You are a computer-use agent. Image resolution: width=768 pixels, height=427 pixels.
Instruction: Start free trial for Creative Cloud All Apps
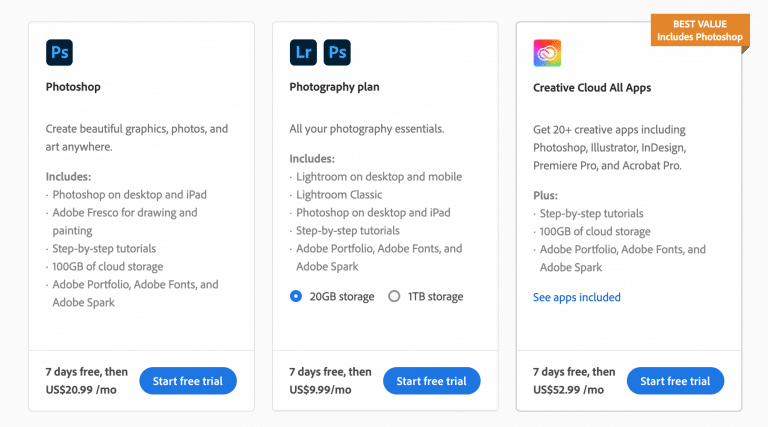[675, 381]
